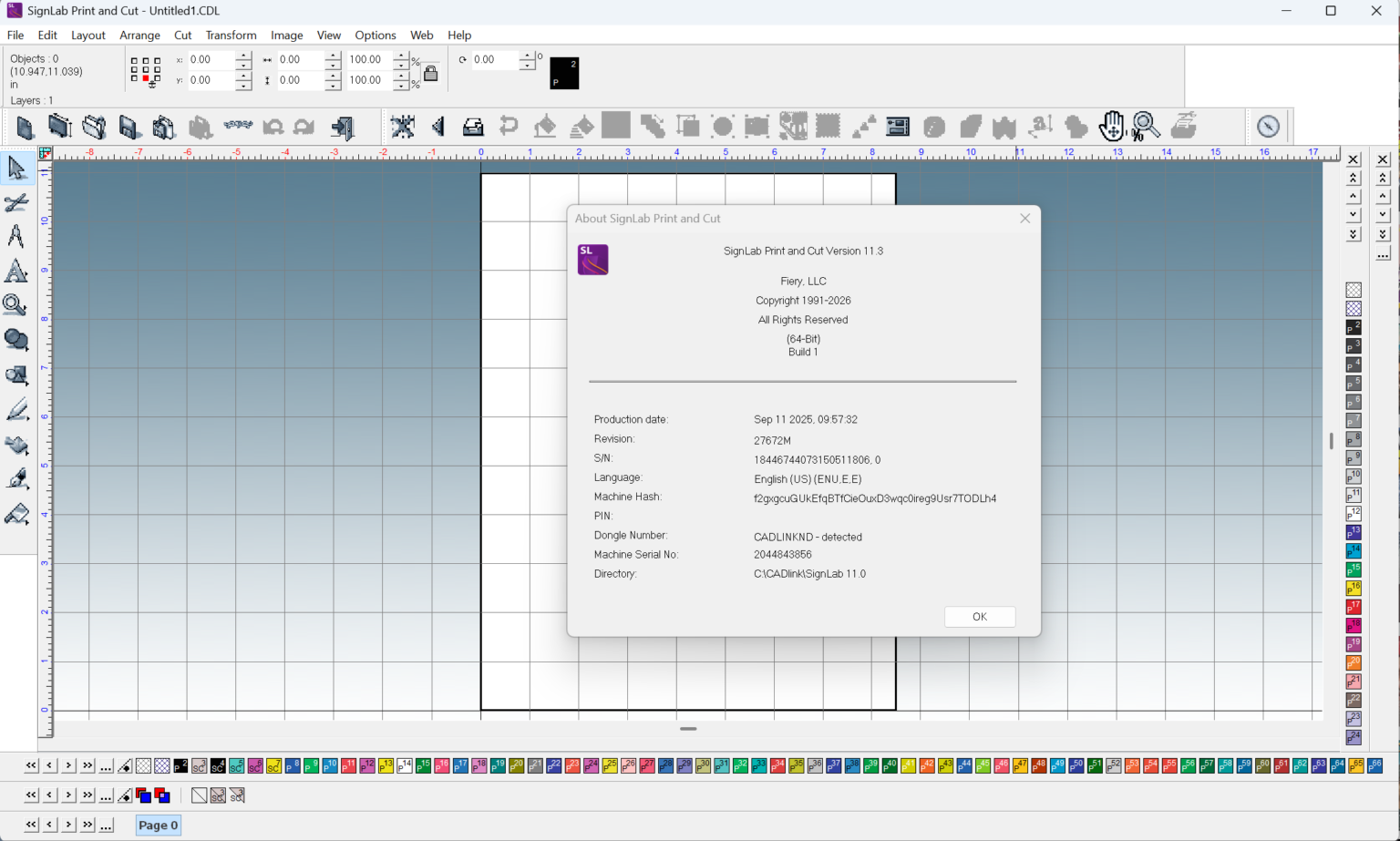Click the New document icon
Viewport: 1400px width, 841px height.
coord(26,128)
